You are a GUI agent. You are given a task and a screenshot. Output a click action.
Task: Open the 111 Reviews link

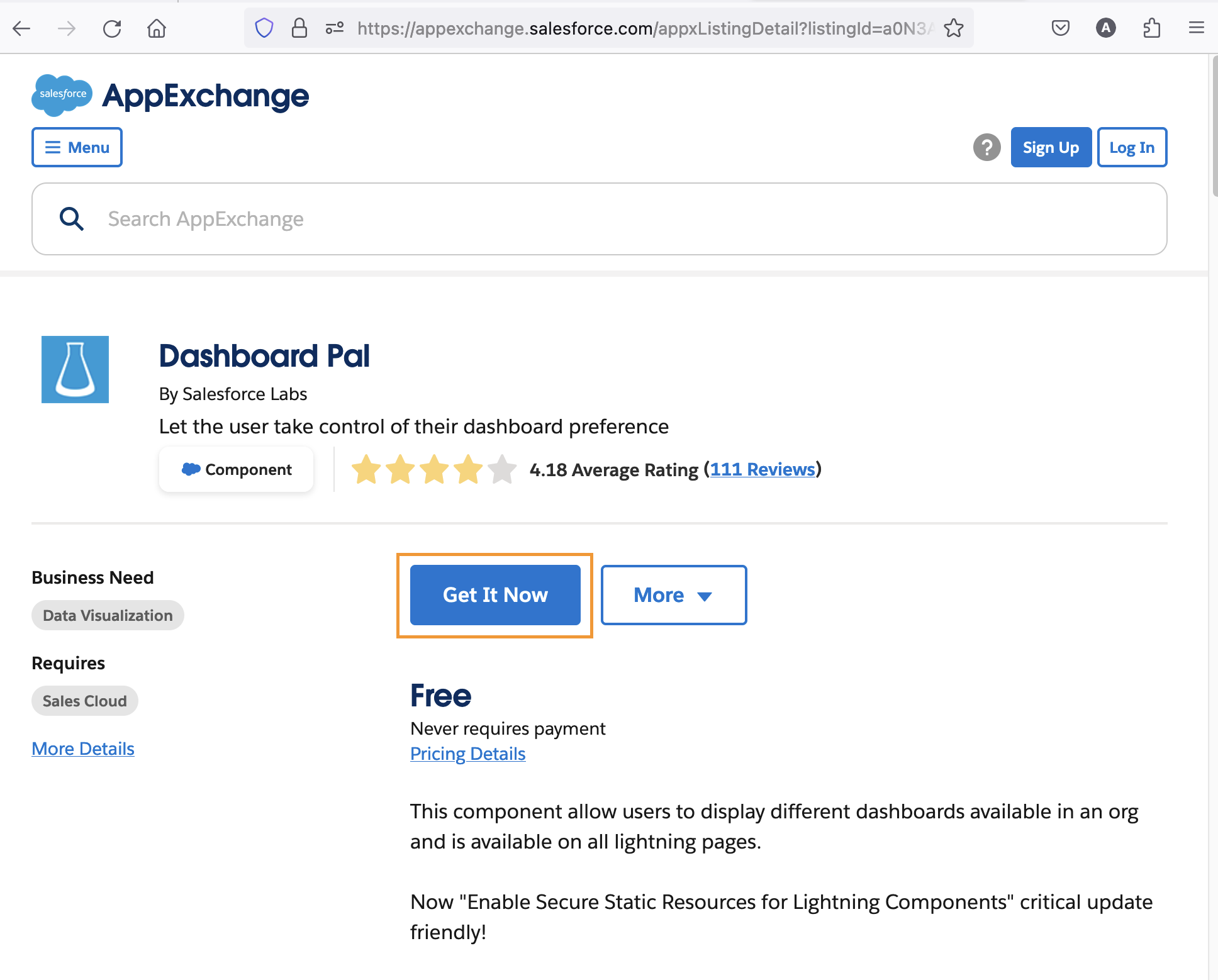point(763,469)
